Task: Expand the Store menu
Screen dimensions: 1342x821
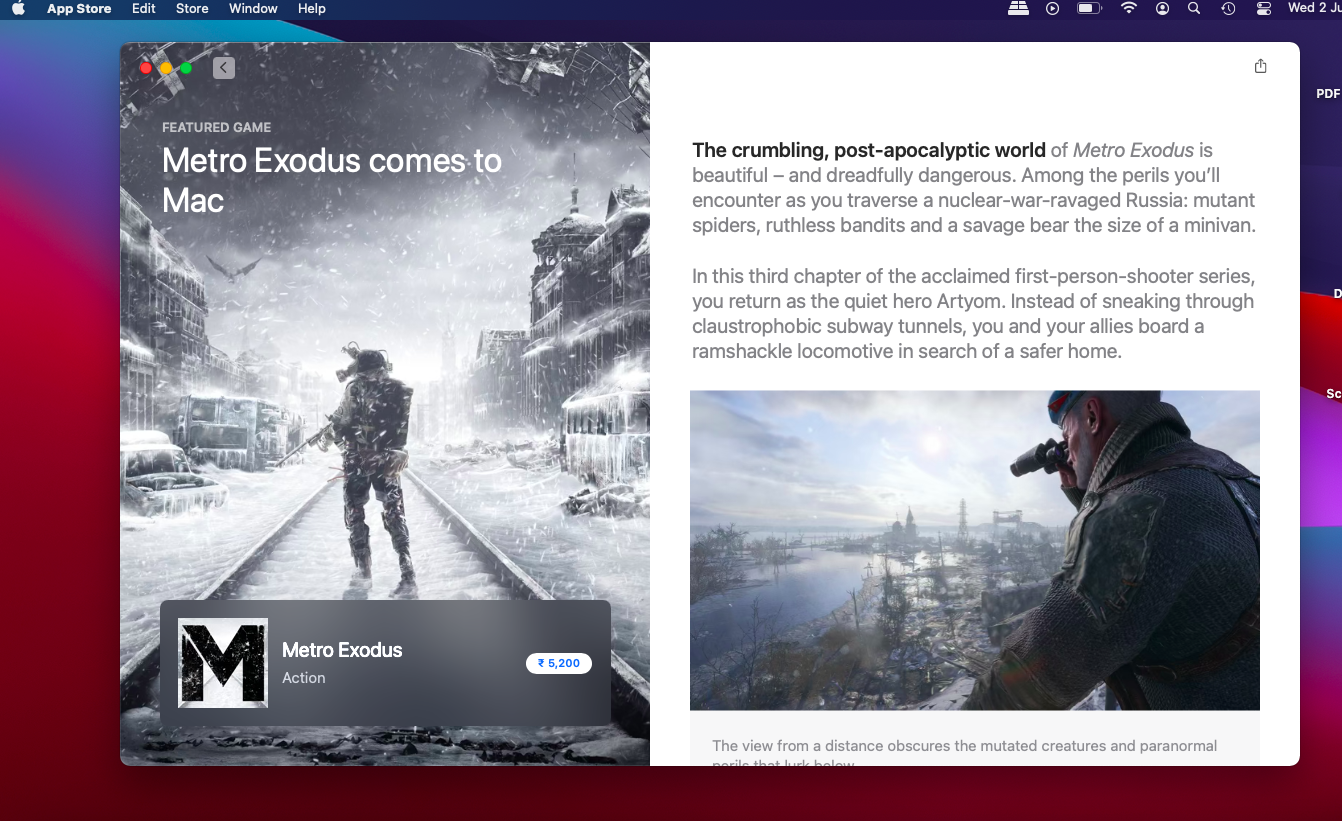Action: [192, 8]
